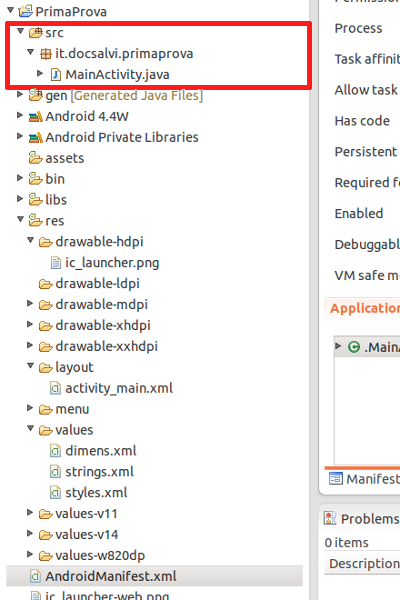
Task: Click the Description column header
Action: click(362, 563)
